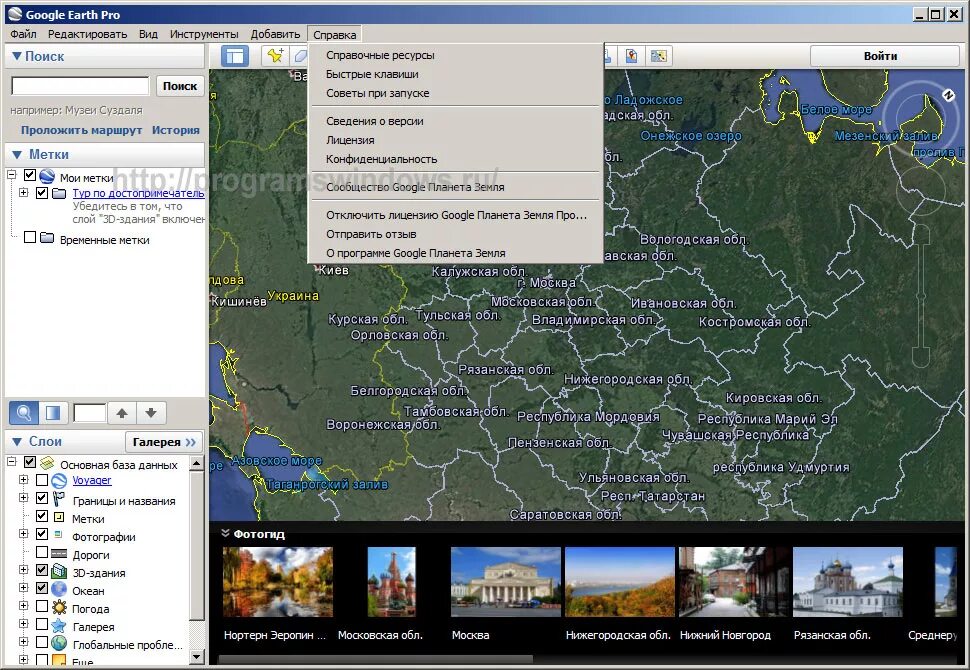Click the N north marker on the compass
The image size is (970, 670).
pos(948,95)
